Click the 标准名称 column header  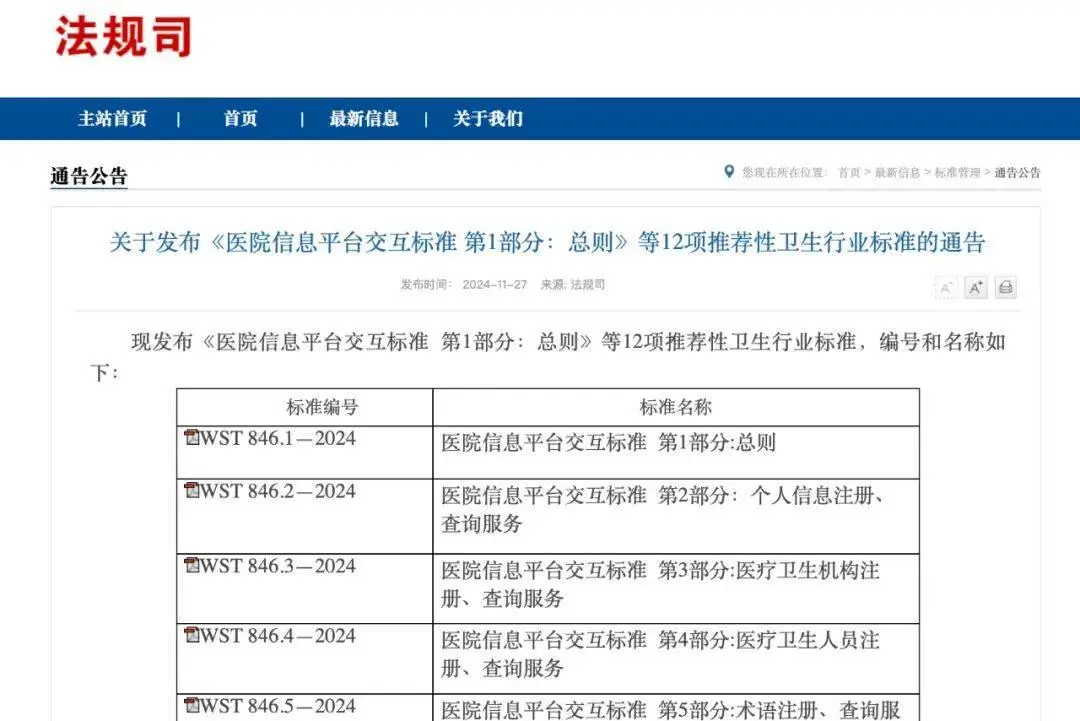[x=676, y=407]
